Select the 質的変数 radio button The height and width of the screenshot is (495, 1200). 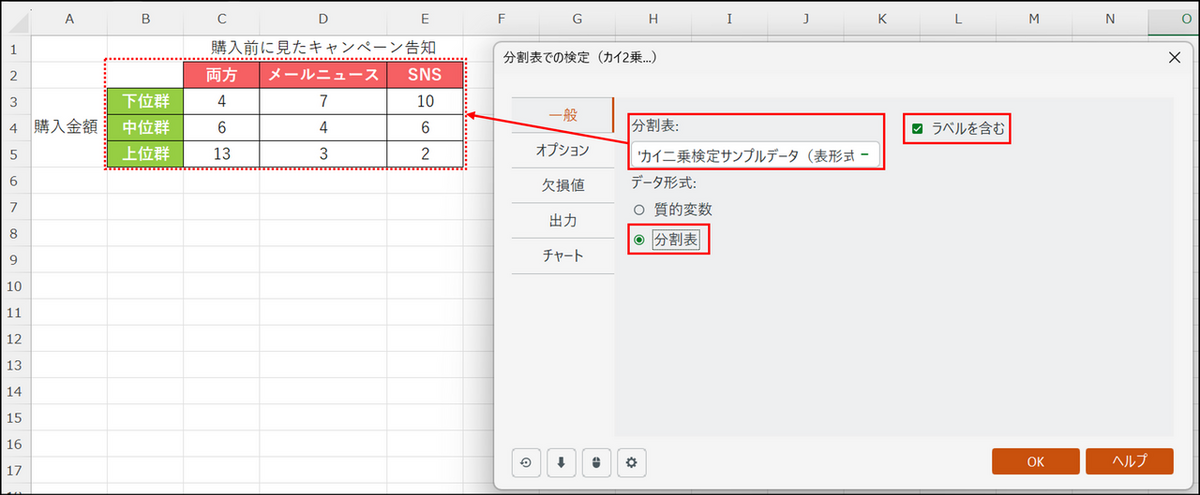[640, 210]
